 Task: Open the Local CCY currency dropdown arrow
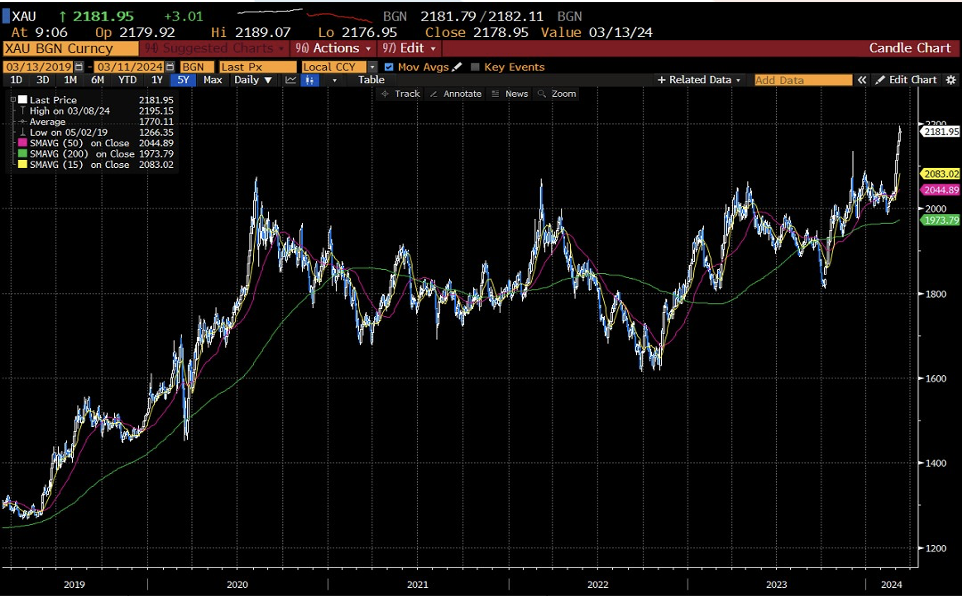click(x=372, y=67)
